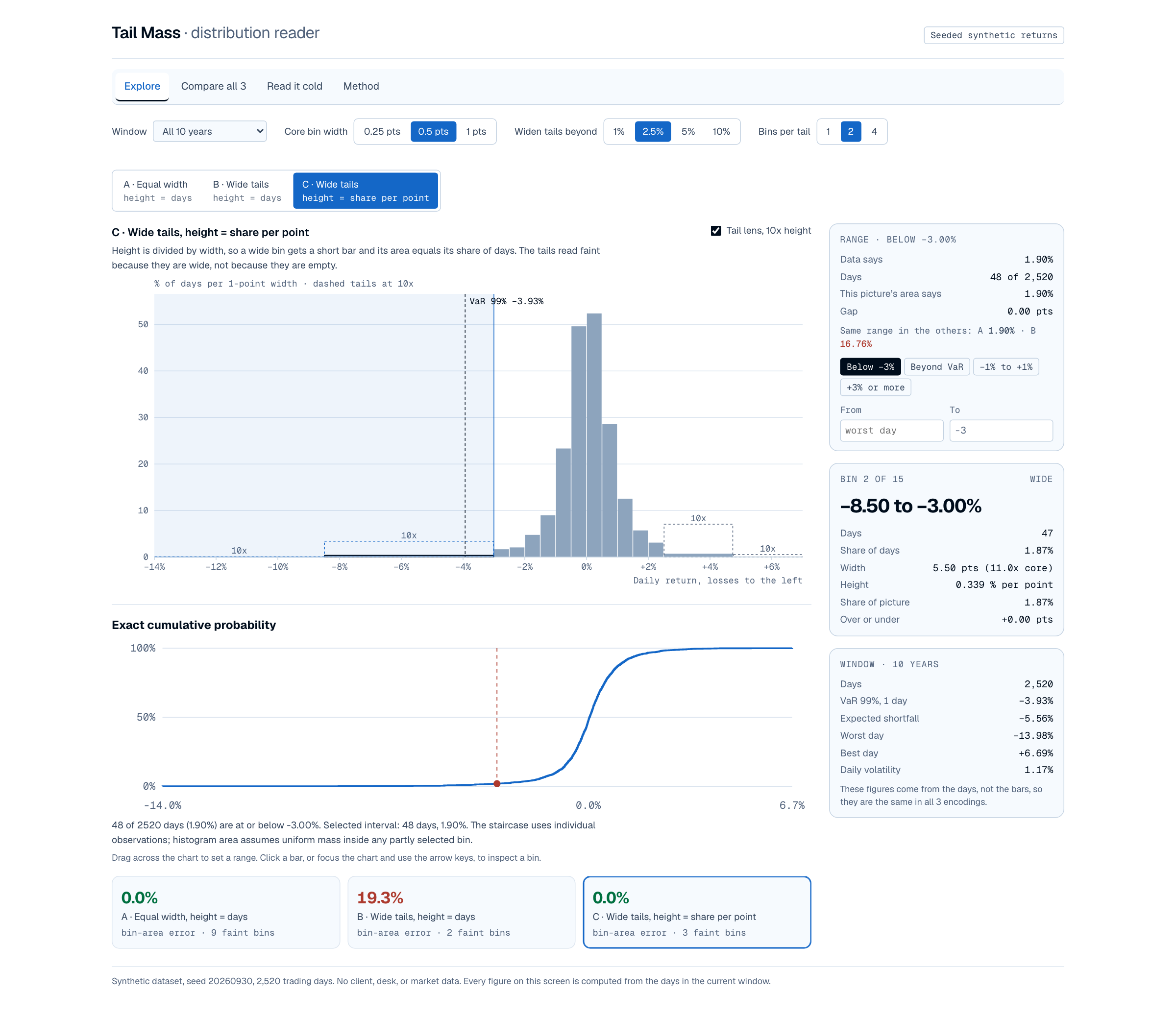Viewport: 1176px width, 1017px height.
Task: Set bins per tail to 2
Action: (851, 131)
